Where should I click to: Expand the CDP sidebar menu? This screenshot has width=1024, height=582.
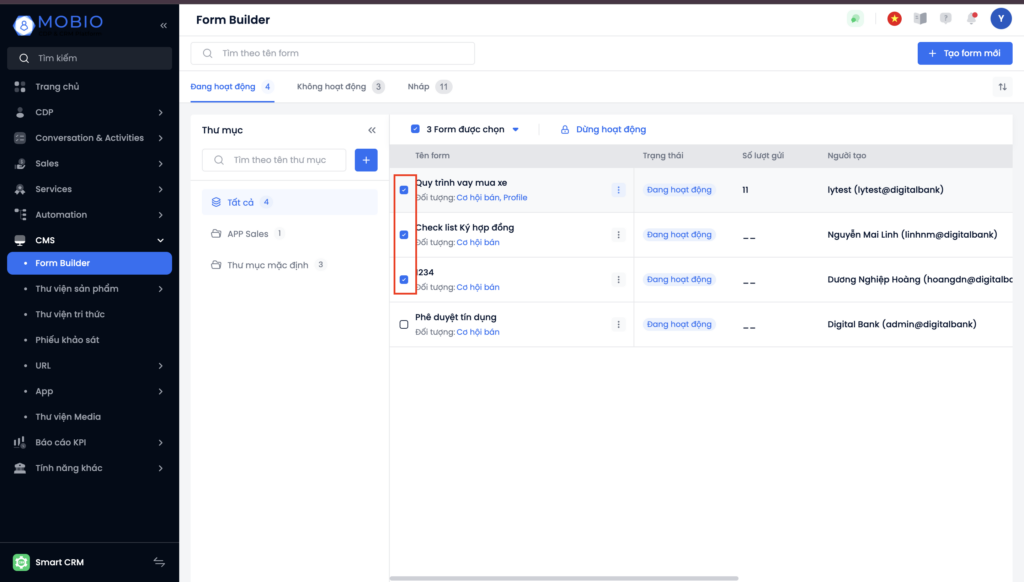[x=160, y=112]
